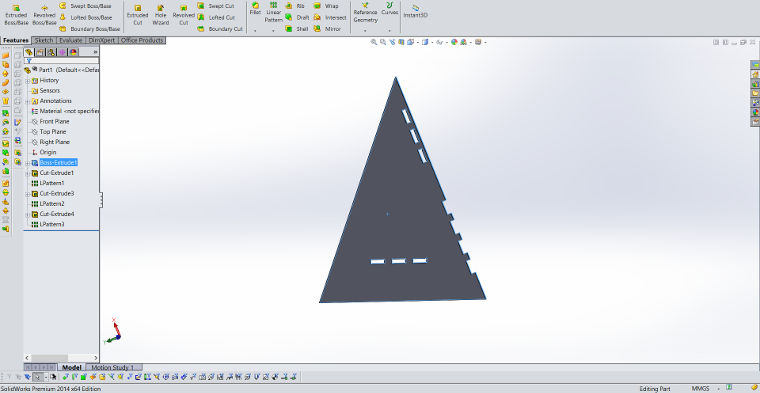This screenshot has height=393, width=760.
Task: Select the Fillet tool
Action: tap(255, 9)
